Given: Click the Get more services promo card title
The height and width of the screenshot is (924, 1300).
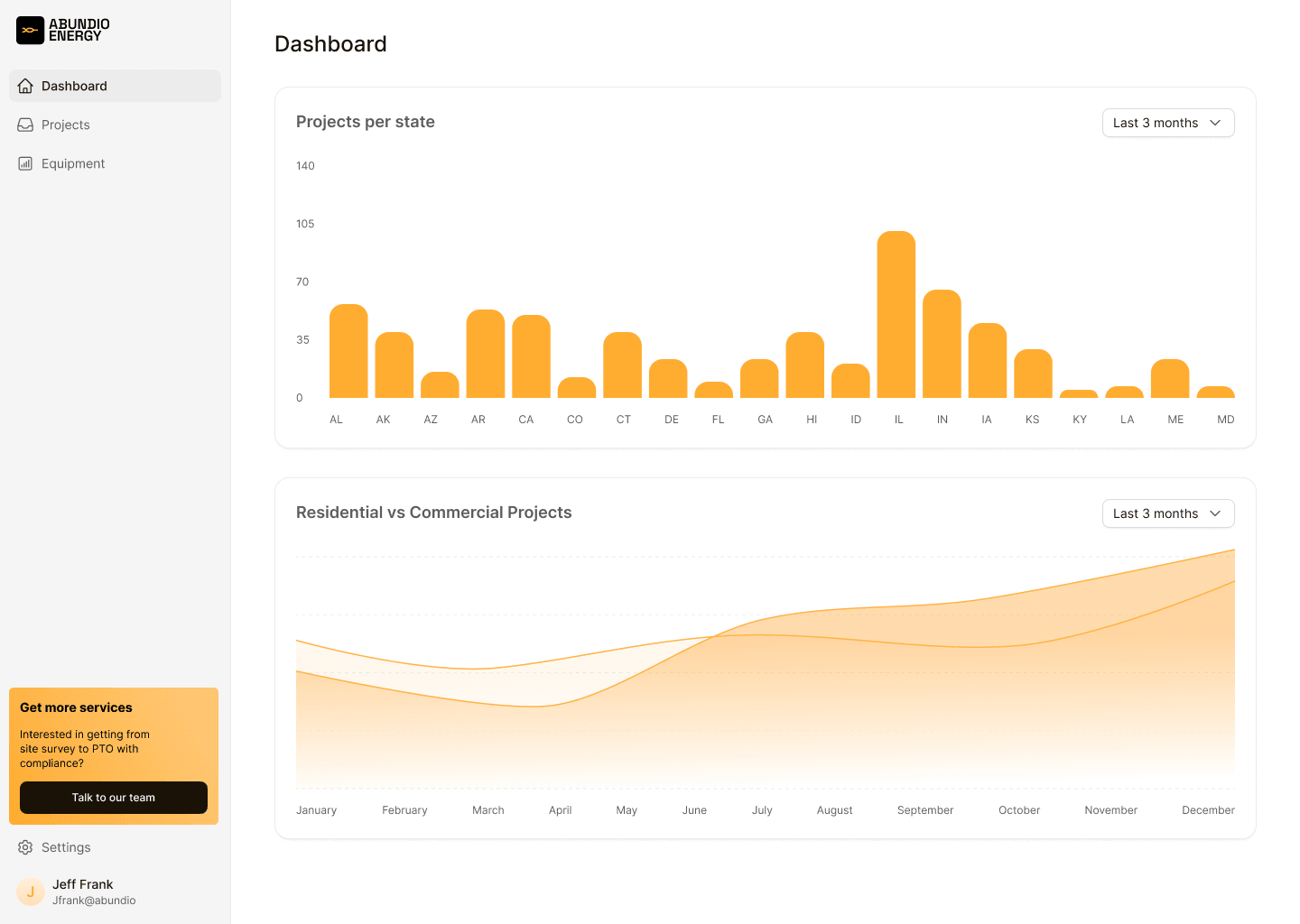Looking at the screenshot, I should coord(76,707).
